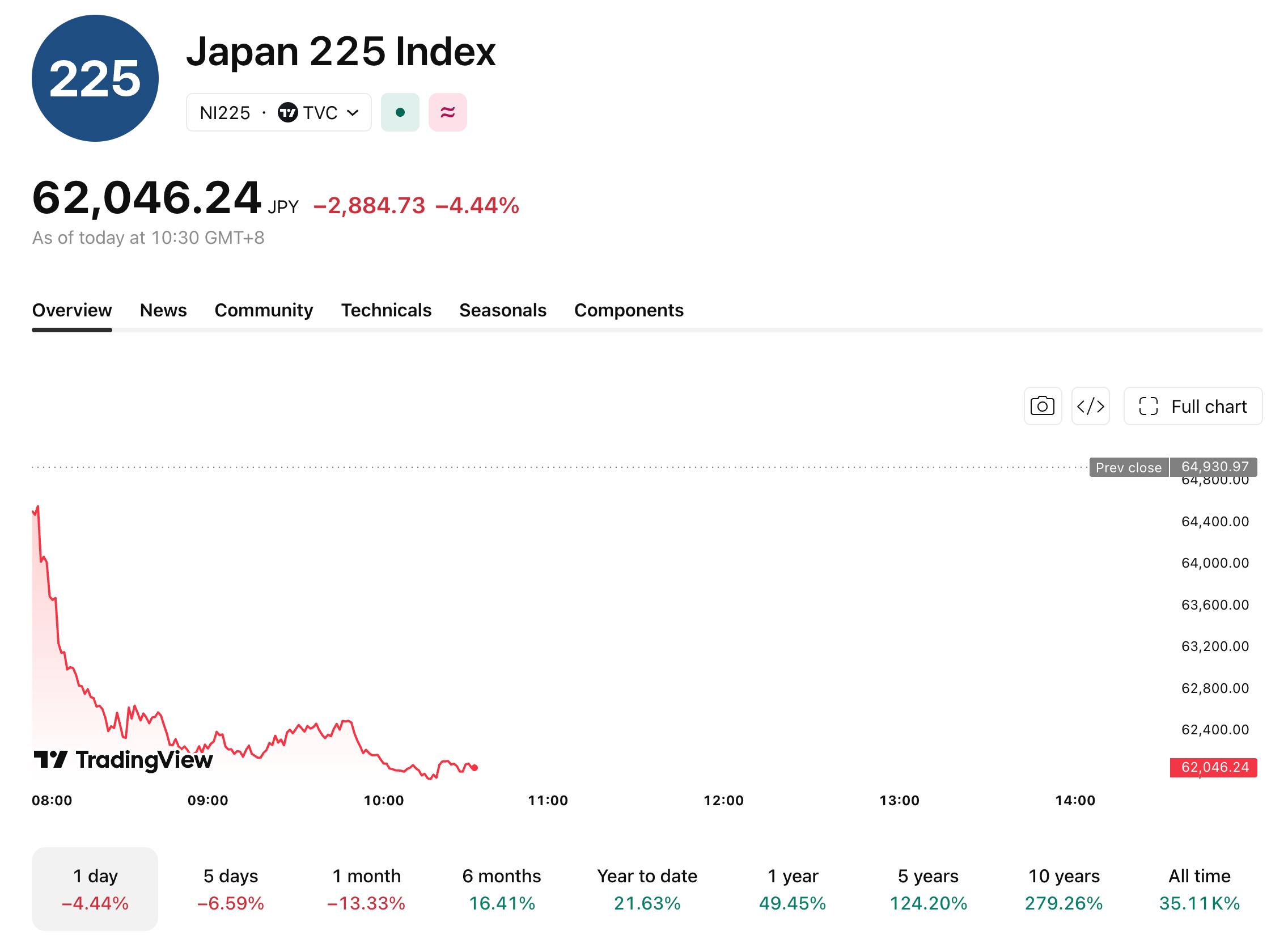
Task: Click the pink derived data approximate icon
Action: 448,112
